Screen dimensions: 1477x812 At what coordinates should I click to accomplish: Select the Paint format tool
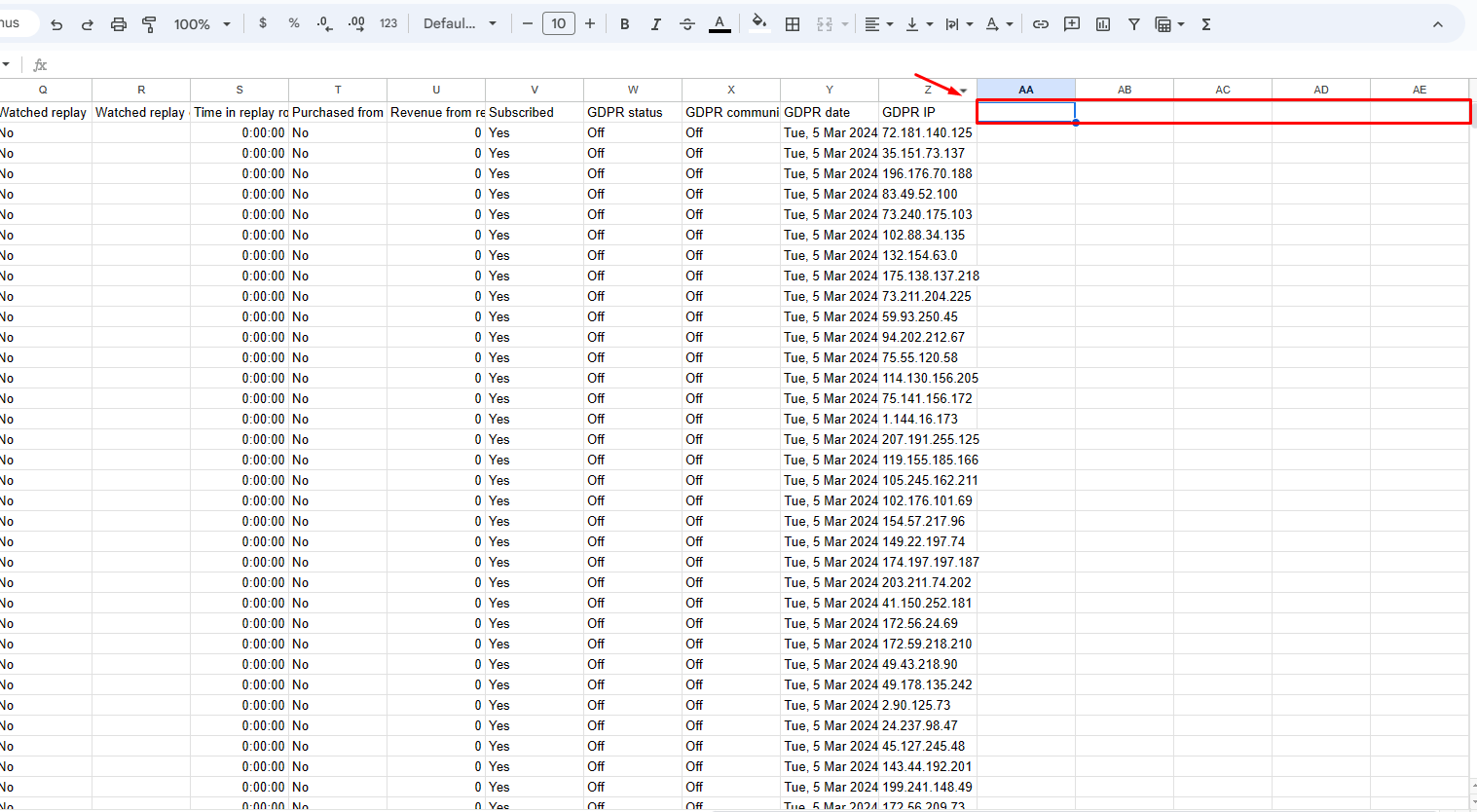coord(148,23)
